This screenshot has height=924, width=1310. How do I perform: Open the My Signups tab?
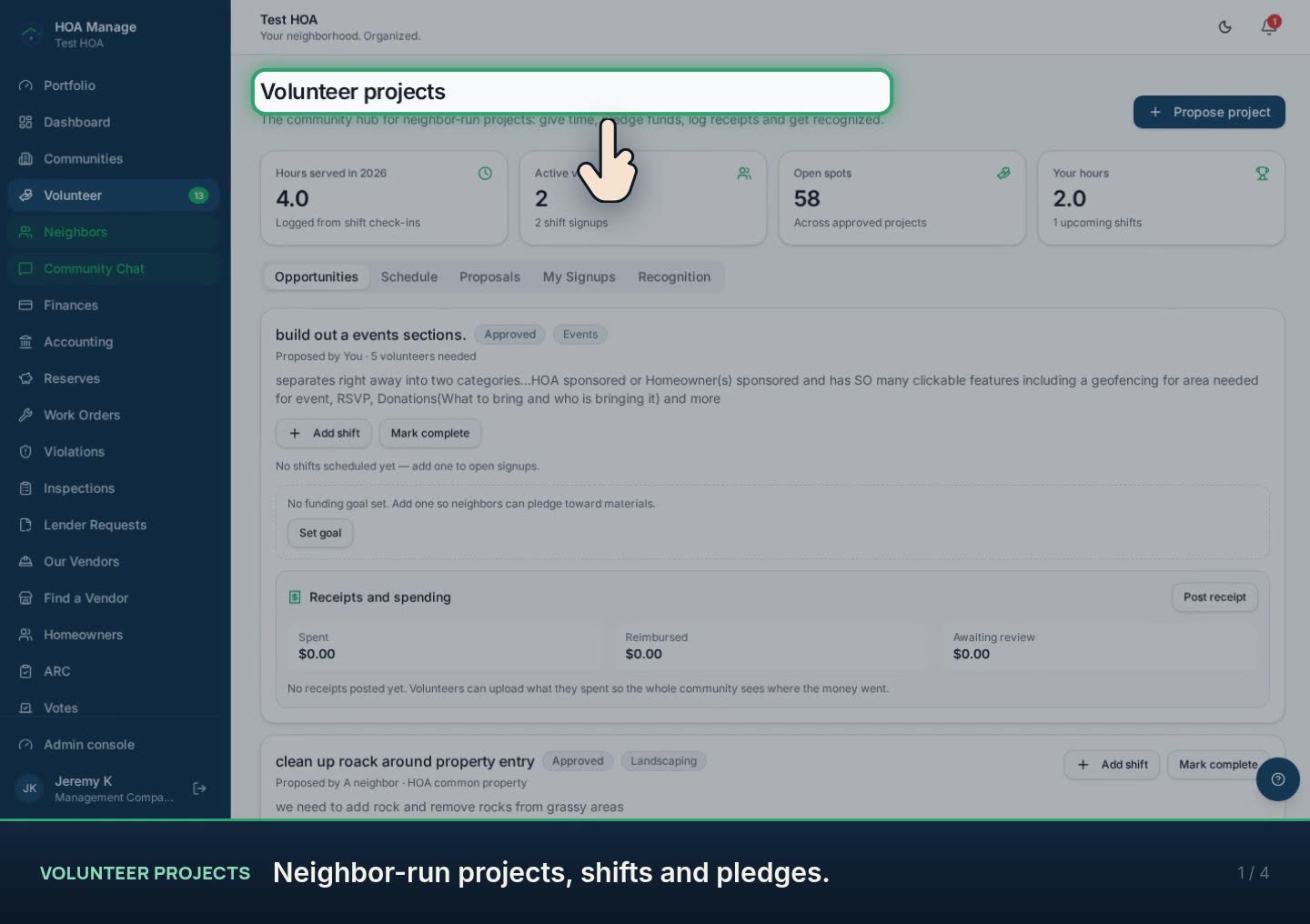coord(579,277)
